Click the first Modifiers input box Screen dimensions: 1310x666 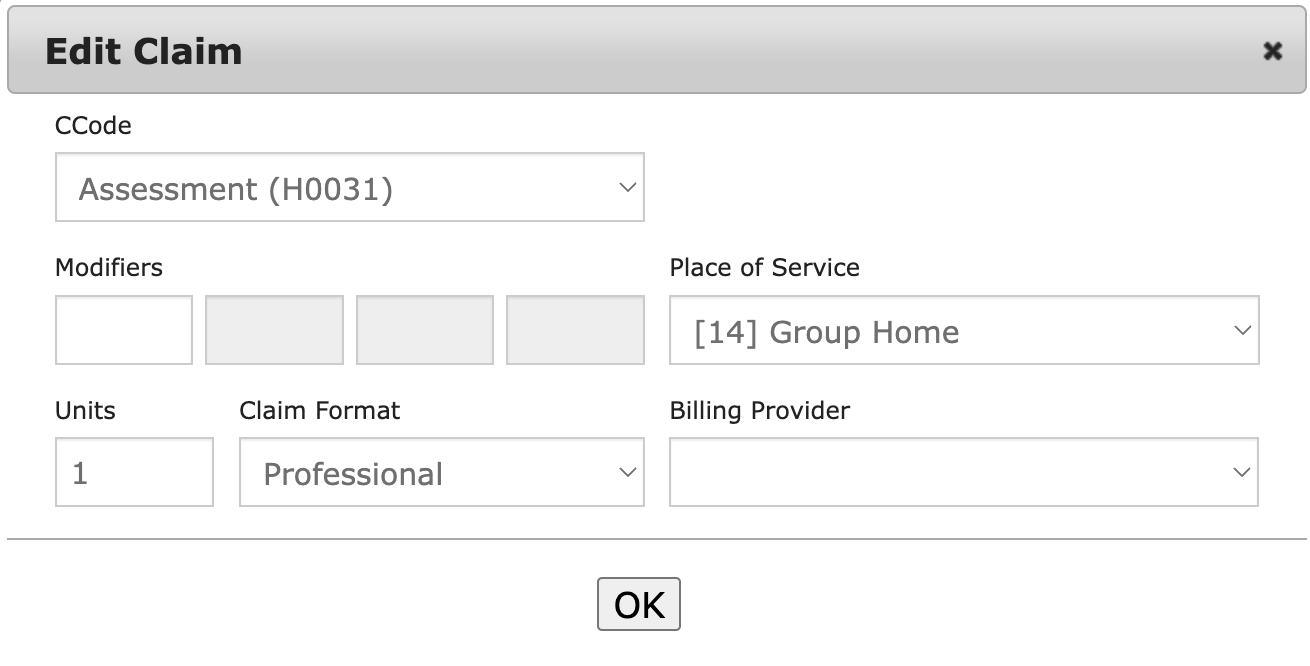point(124,330)
